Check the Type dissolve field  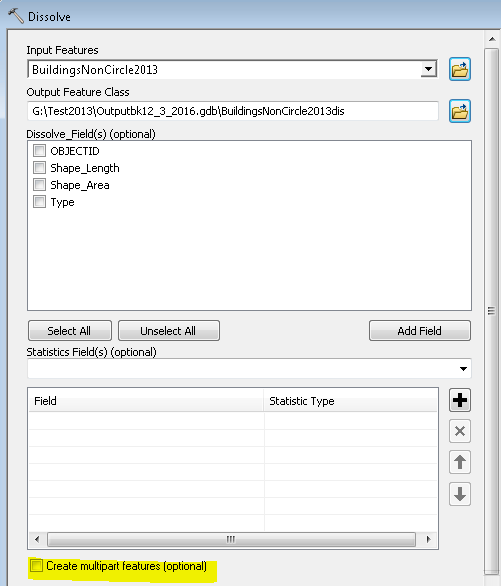pyautogui.click(x=39, y=202)
